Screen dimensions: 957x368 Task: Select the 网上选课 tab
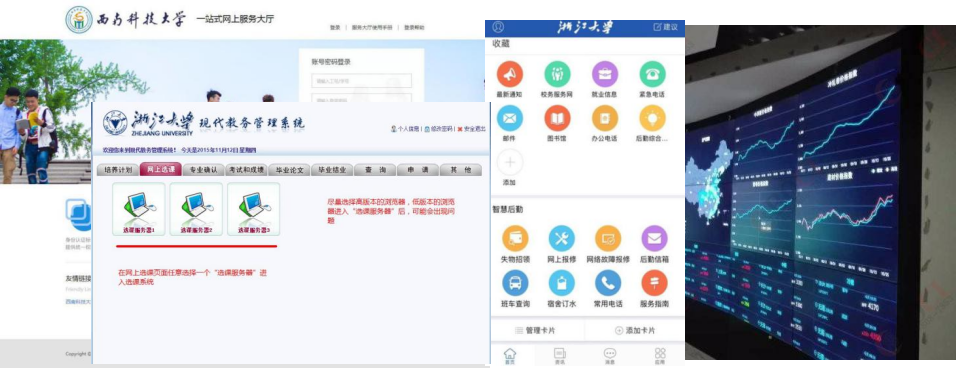tap(161, 170)
